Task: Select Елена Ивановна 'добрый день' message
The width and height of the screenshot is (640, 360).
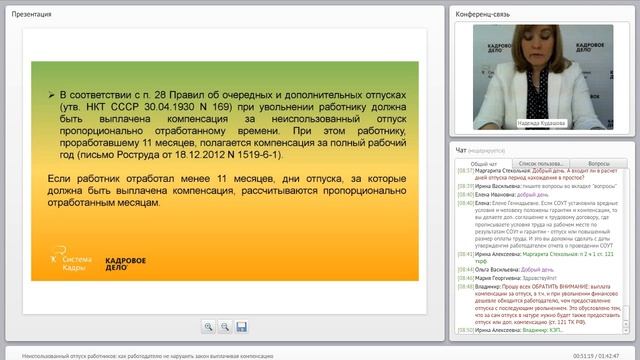Action: (503, 195)
